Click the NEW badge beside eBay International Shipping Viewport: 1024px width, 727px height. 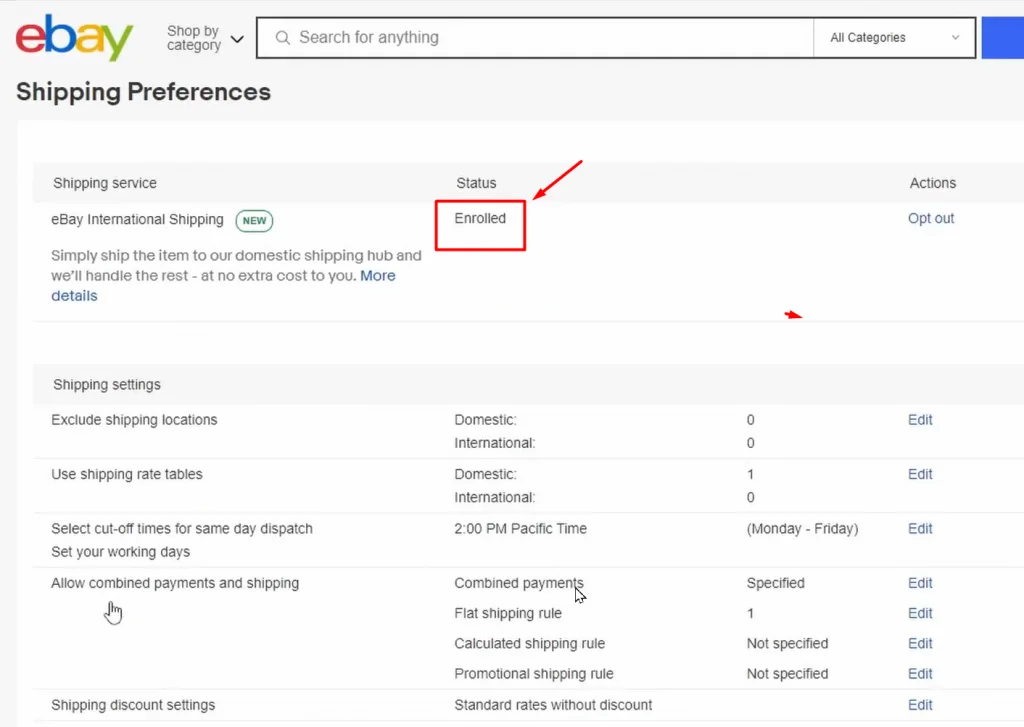(254, 220)
